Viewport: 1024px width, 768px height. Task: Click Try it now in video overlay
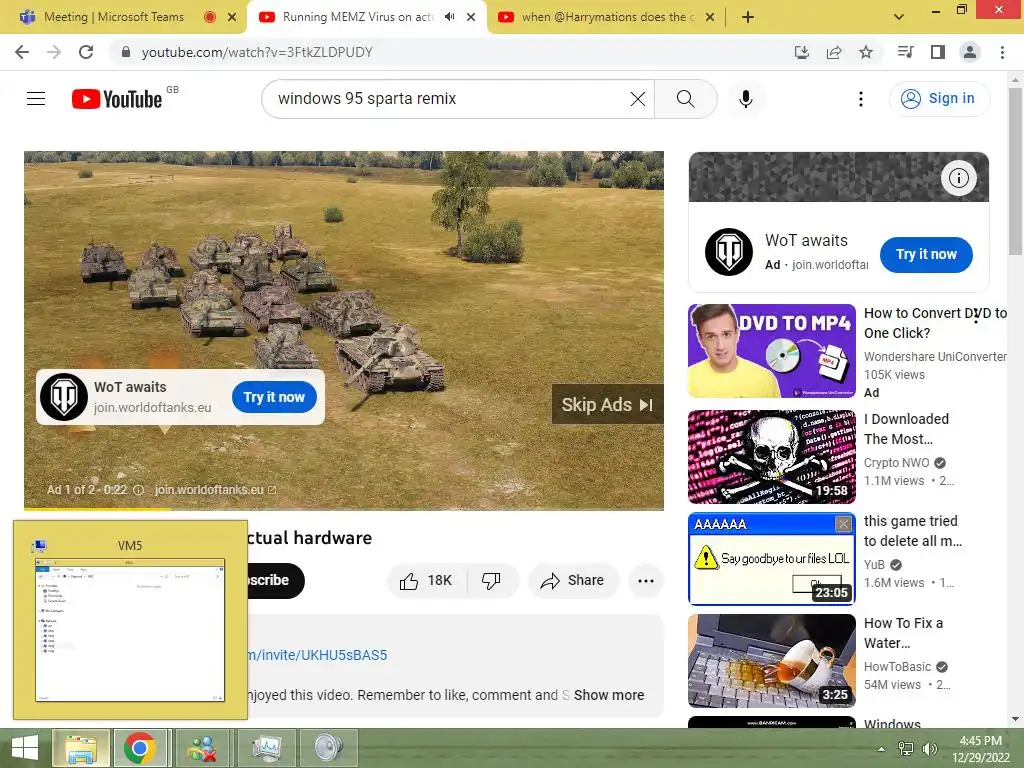click(x=274, y=397)
